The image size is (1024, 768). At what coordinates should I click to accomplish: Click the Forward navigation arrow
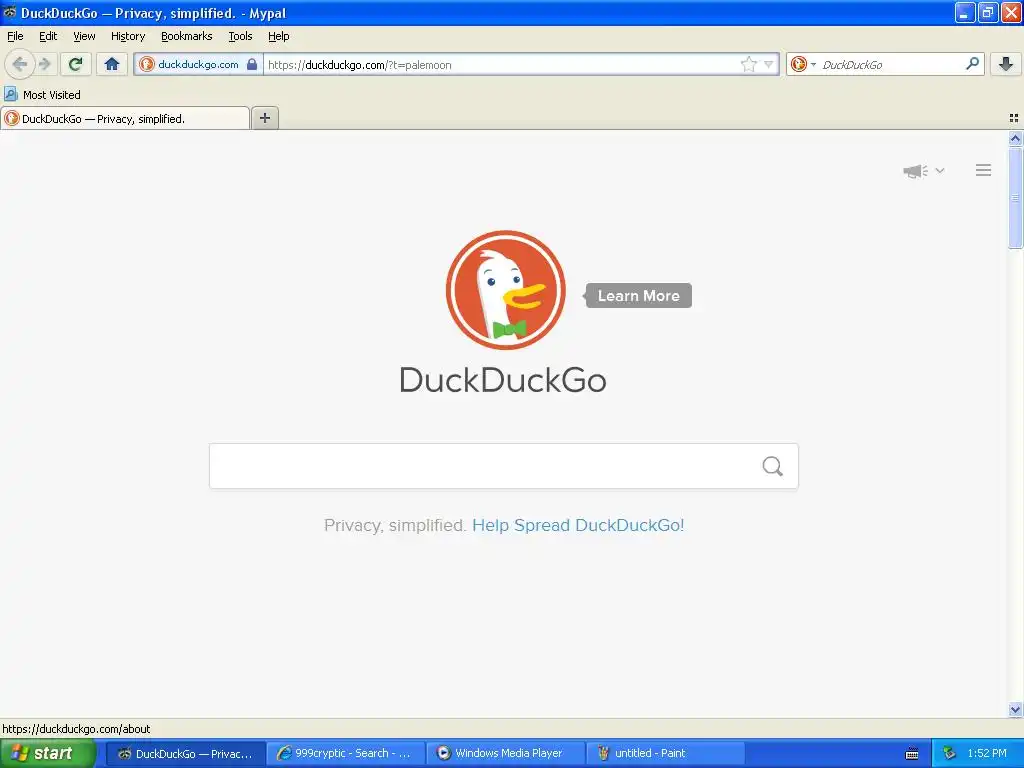[45, 64]
